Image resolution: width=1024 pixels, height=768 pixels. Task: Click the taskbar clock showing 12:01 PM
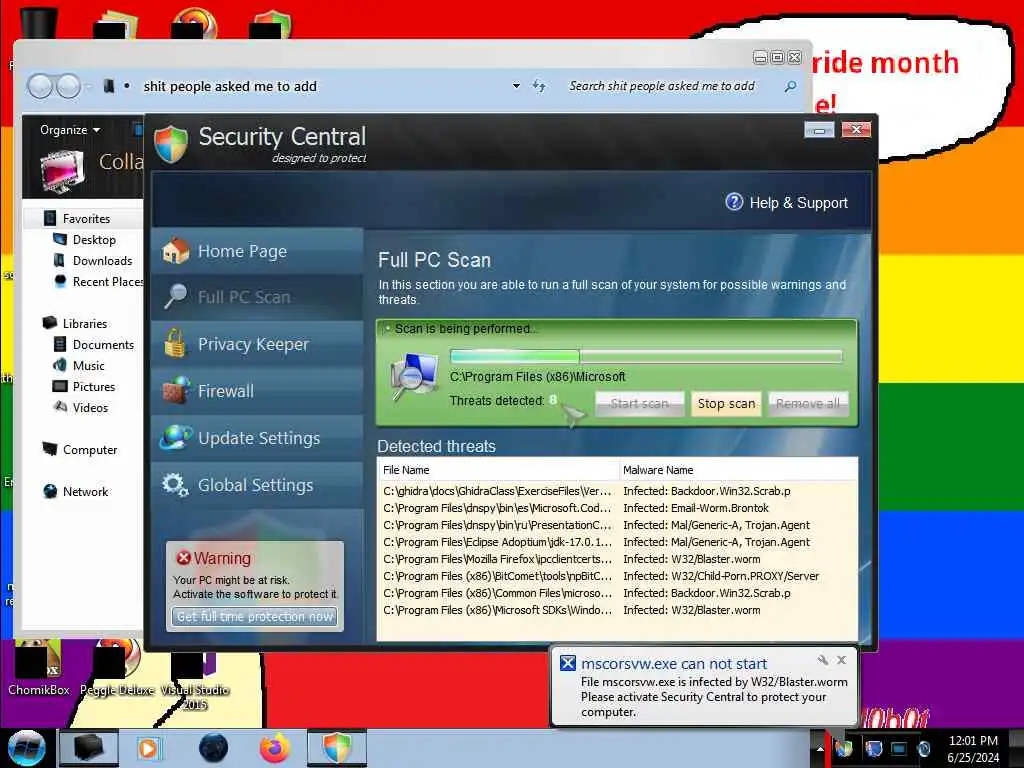tap(973, 749)
